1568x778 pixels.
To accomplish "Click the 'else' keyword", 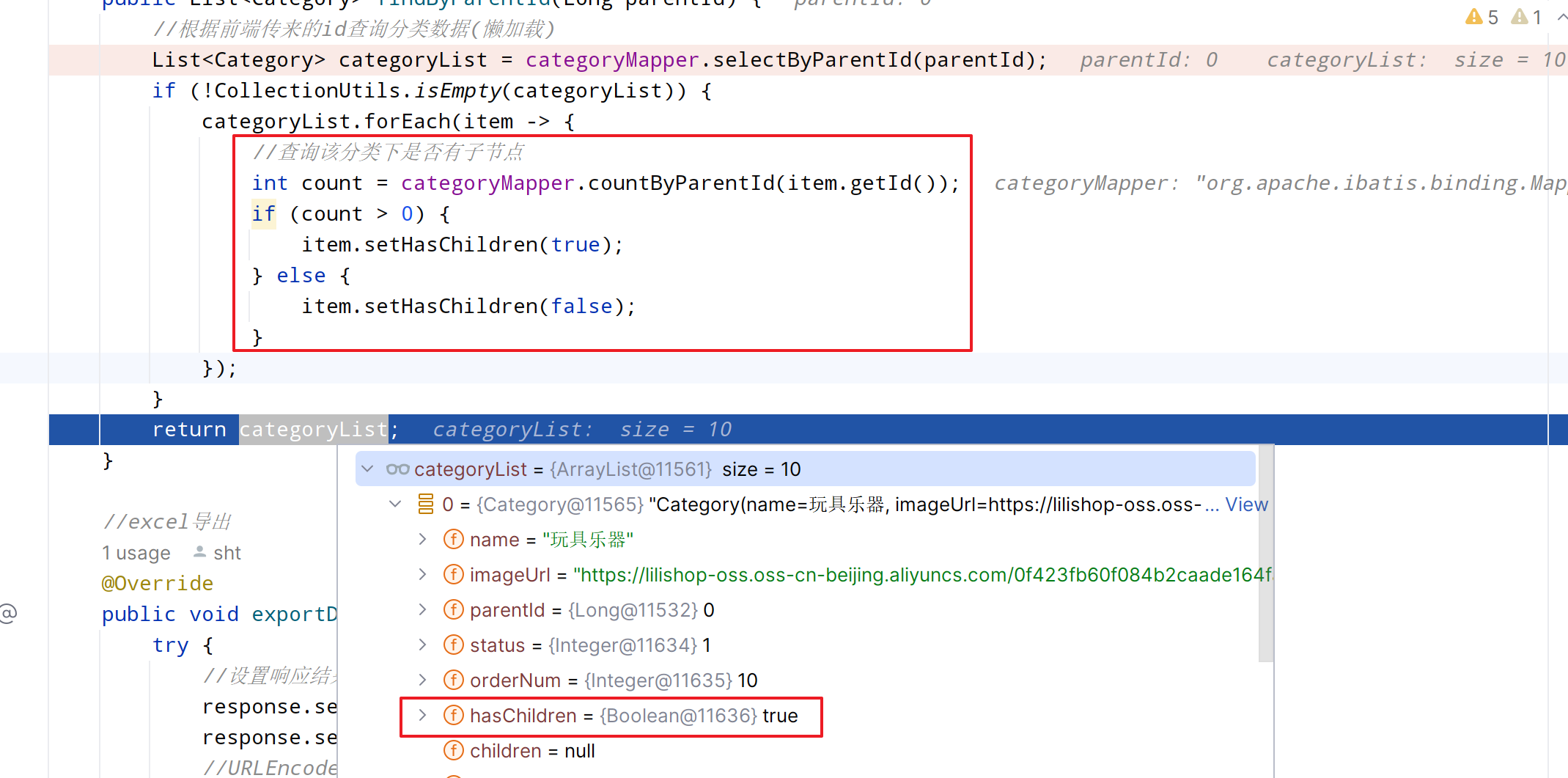I will click(x=301, y=276).
